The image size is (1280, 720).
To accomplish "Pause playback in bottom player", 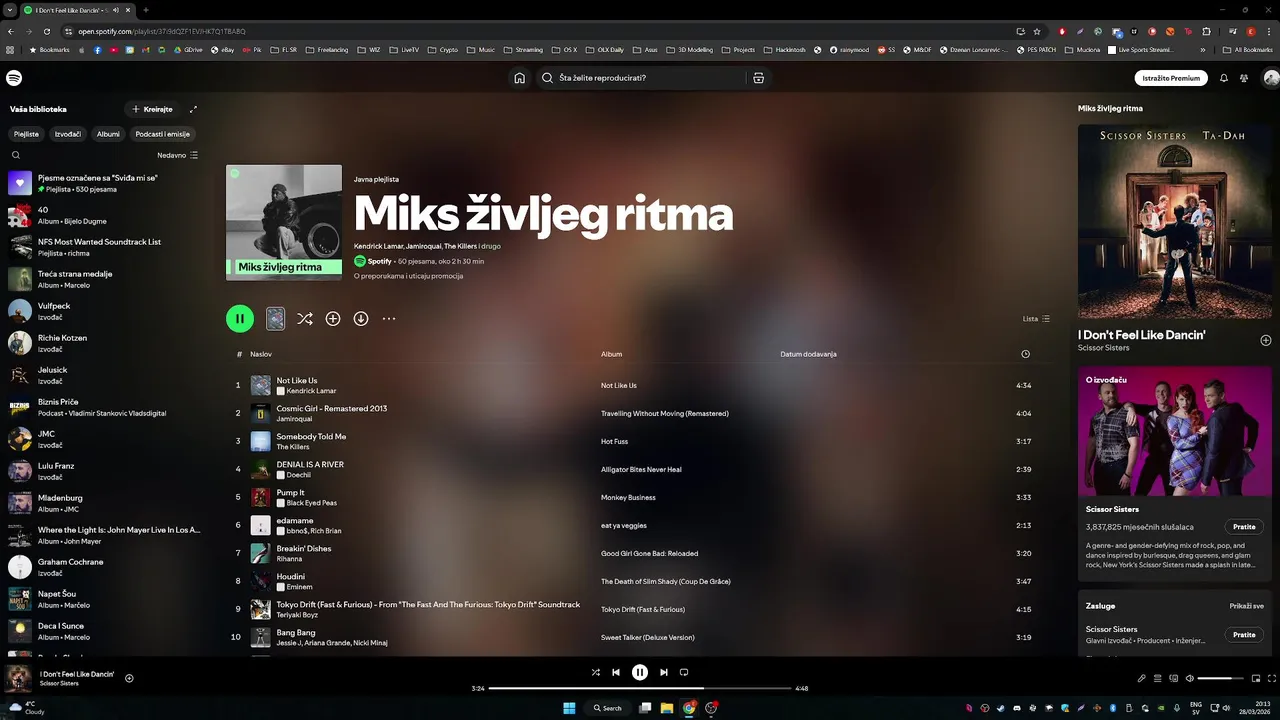I will (x=640, y=672).
